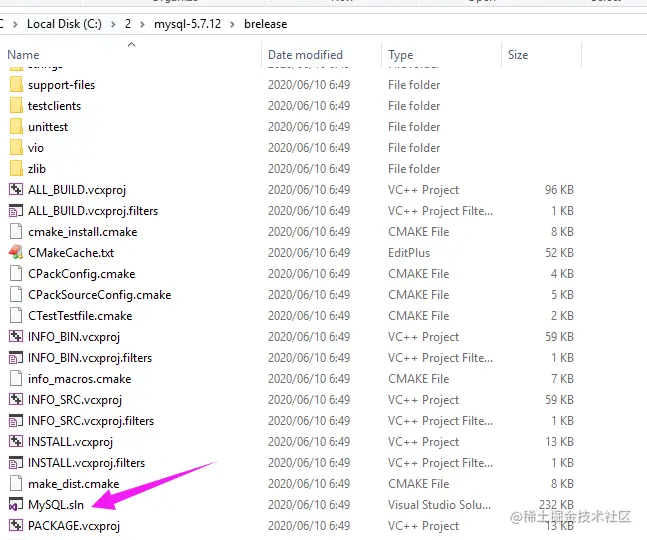Sort files by the Size column
The width and height of the screenshot is (647, 540).
518,55
